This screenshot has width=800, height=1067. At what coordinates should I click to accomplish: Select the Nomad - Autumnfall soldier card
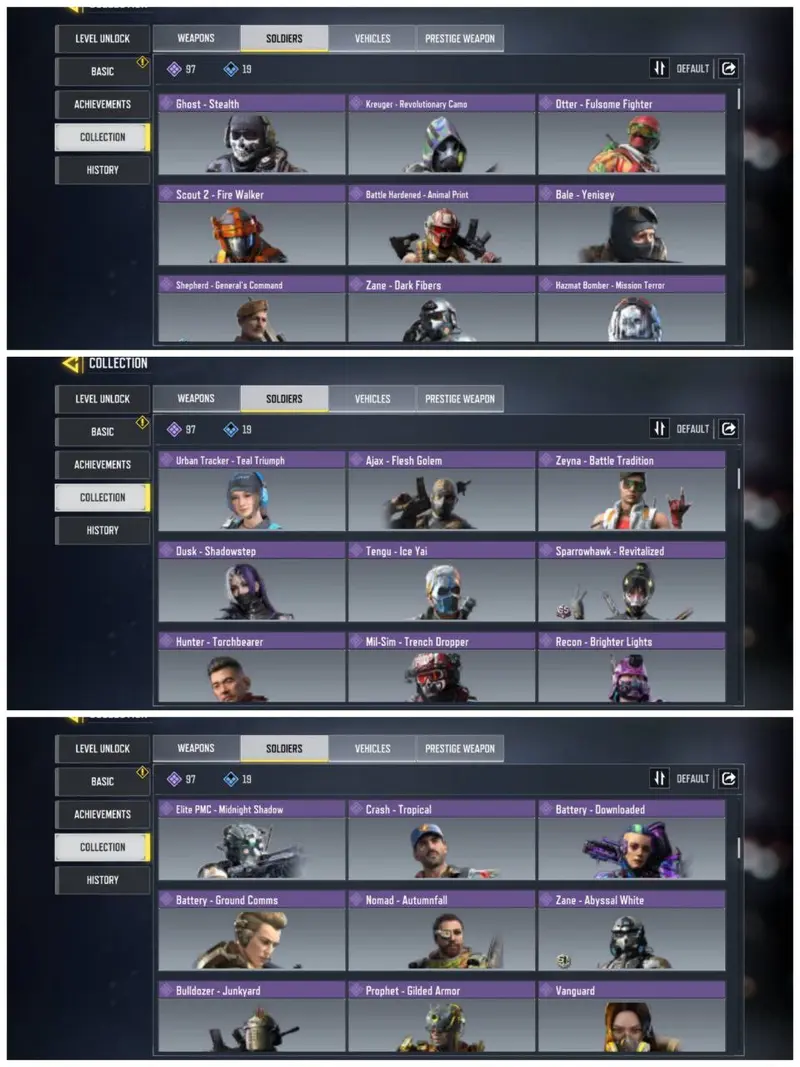click(x=441, y=931)
